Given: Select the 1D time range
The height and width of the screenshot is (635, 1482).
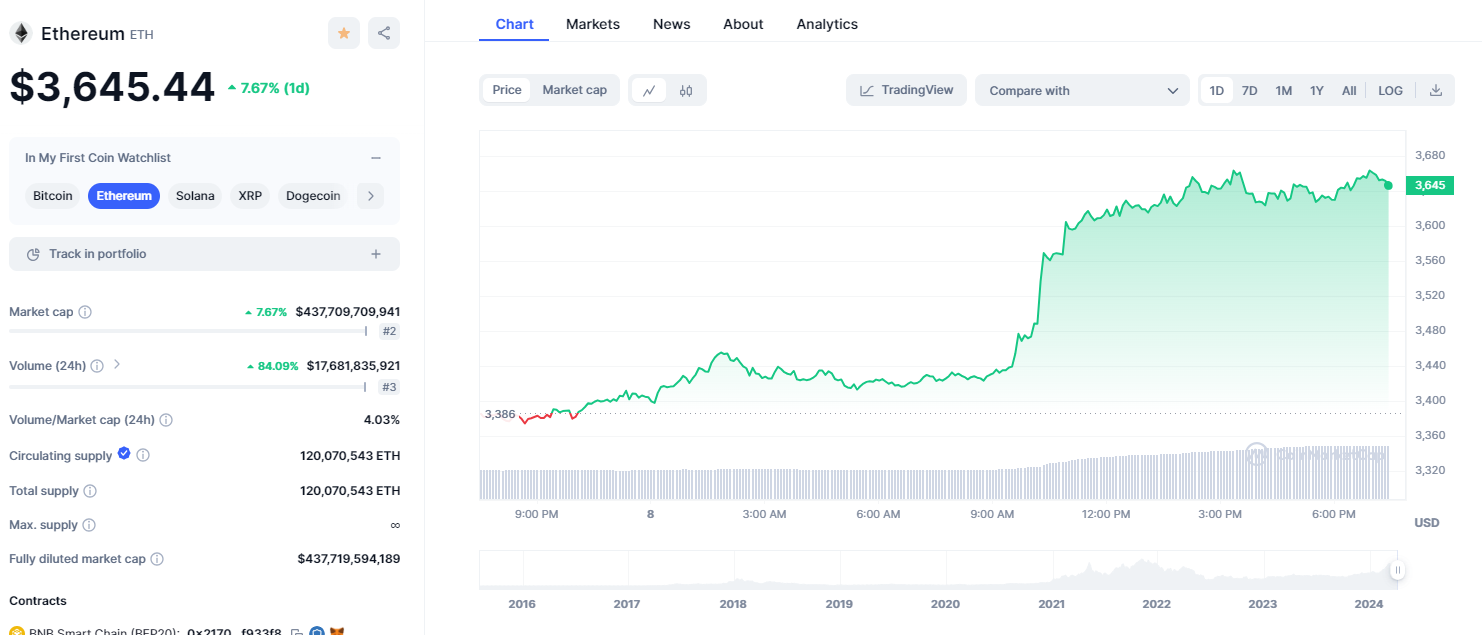Looking at the screenshot, I should coord(1217,90).
